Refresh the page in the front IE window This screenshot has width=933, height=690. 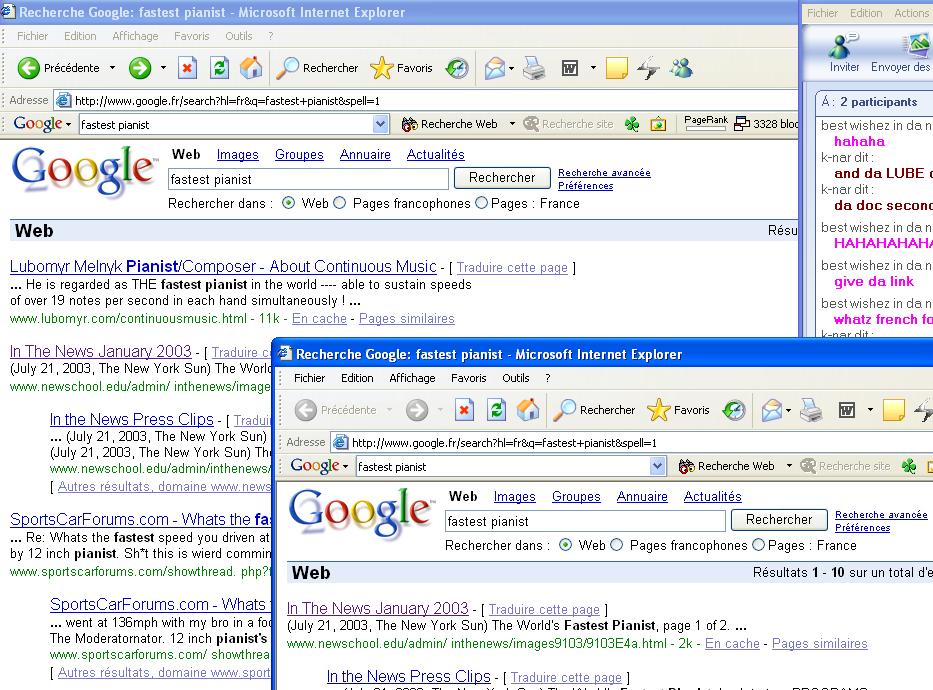[496, 410]
